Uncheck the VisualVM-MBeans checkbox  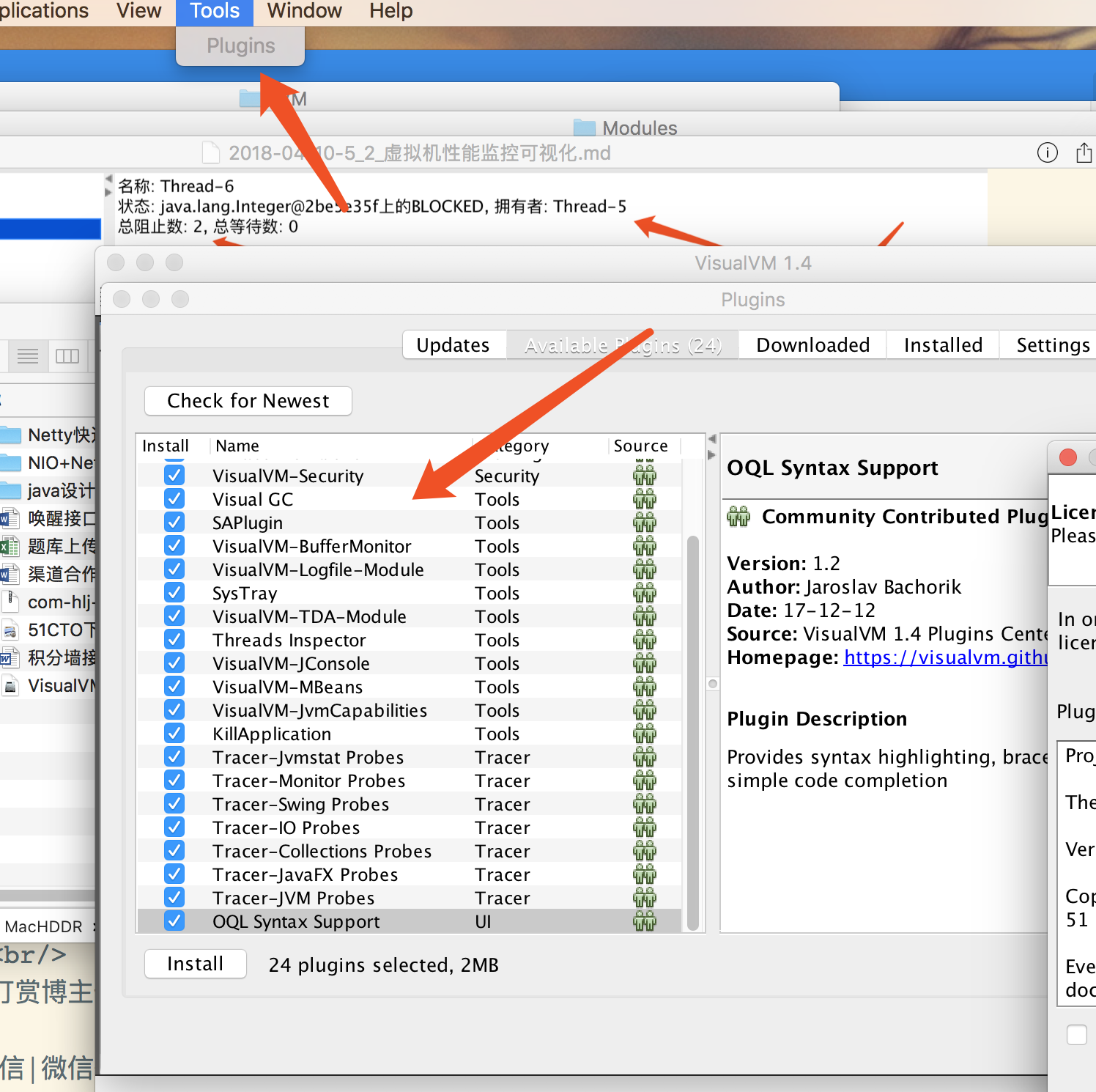[174, 687]
